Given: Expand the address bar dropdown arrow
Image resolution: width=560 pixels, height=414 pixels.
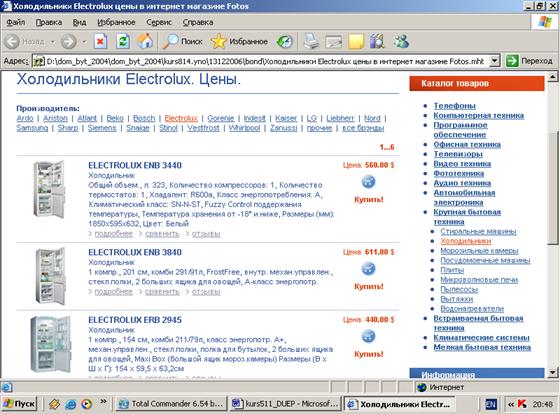Looking at the screenshot, I should (494, 61).
